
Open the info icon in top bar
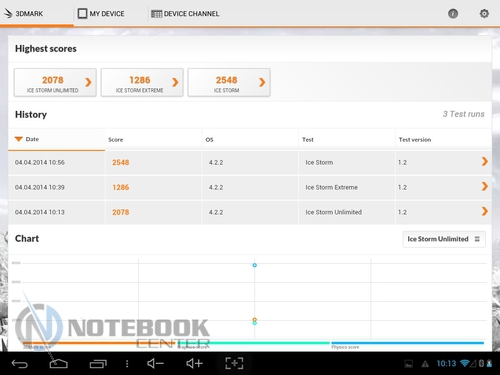453,14
